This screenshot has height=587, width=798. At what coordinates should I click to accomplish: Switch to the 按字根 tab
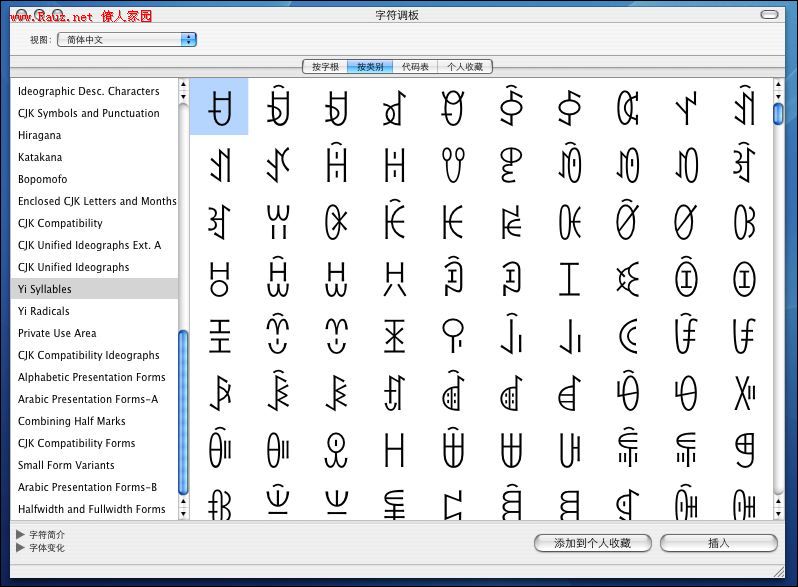pos(325,67)
